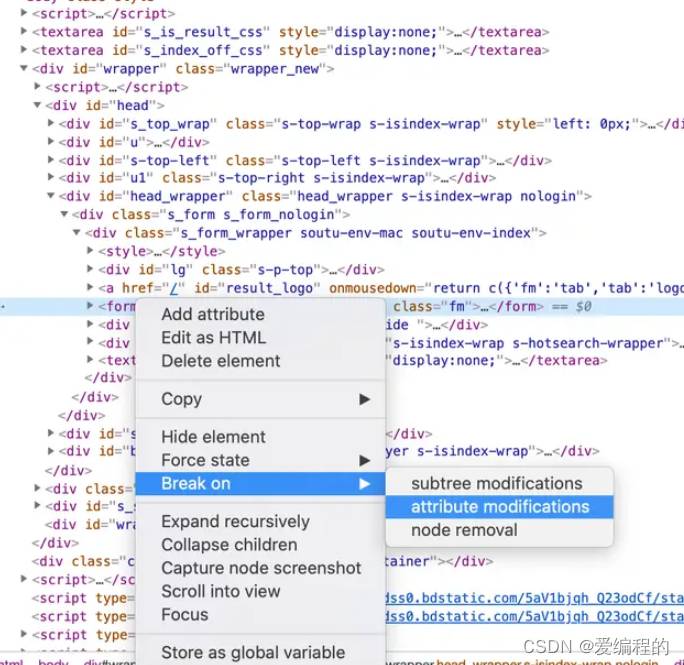Select the div id="head_wrapper" tree row
The image size is (684, 665).
(x=325, y=196)
